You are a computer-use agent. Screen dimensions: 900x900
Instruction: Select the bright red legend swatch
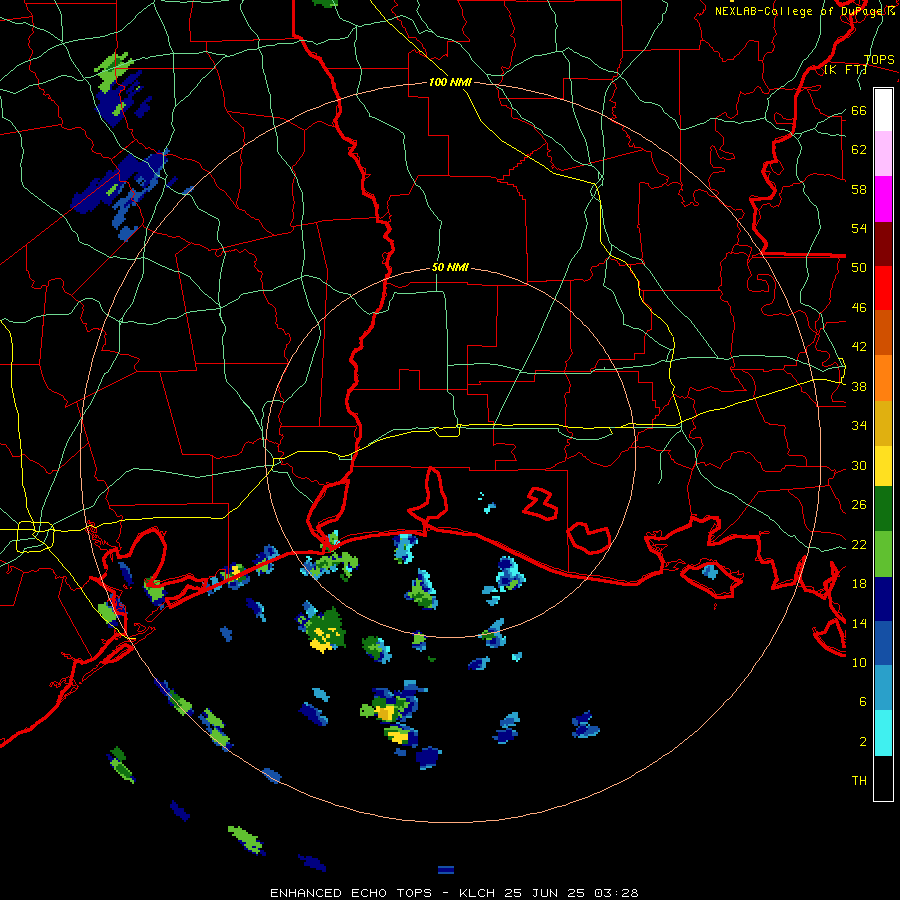click(x=883, y=288)
